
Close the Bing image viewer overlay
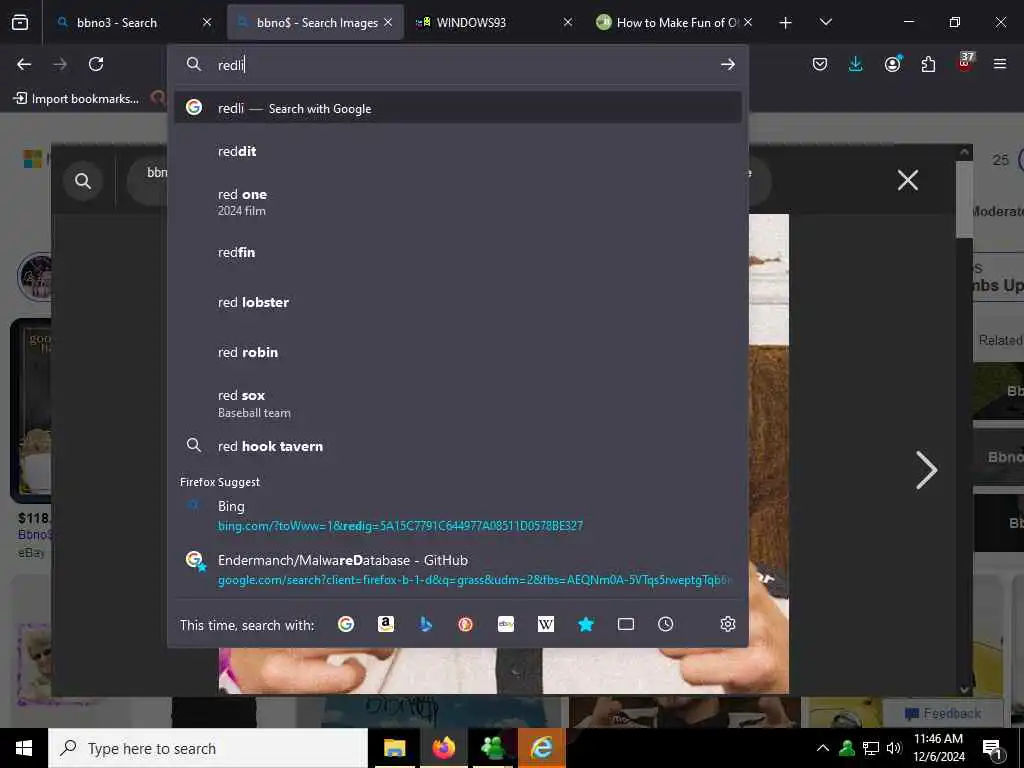click(x=908, y=180)
